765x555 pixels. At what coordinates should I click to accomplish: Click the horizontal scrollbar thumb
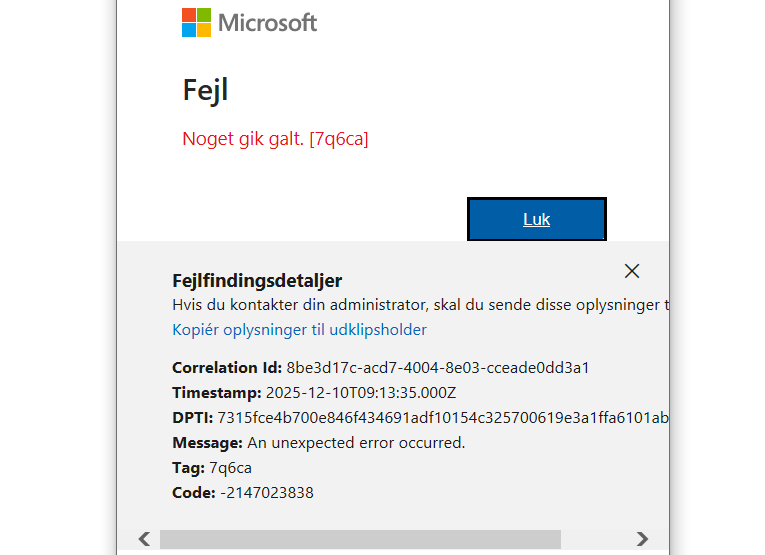(360, 539)
